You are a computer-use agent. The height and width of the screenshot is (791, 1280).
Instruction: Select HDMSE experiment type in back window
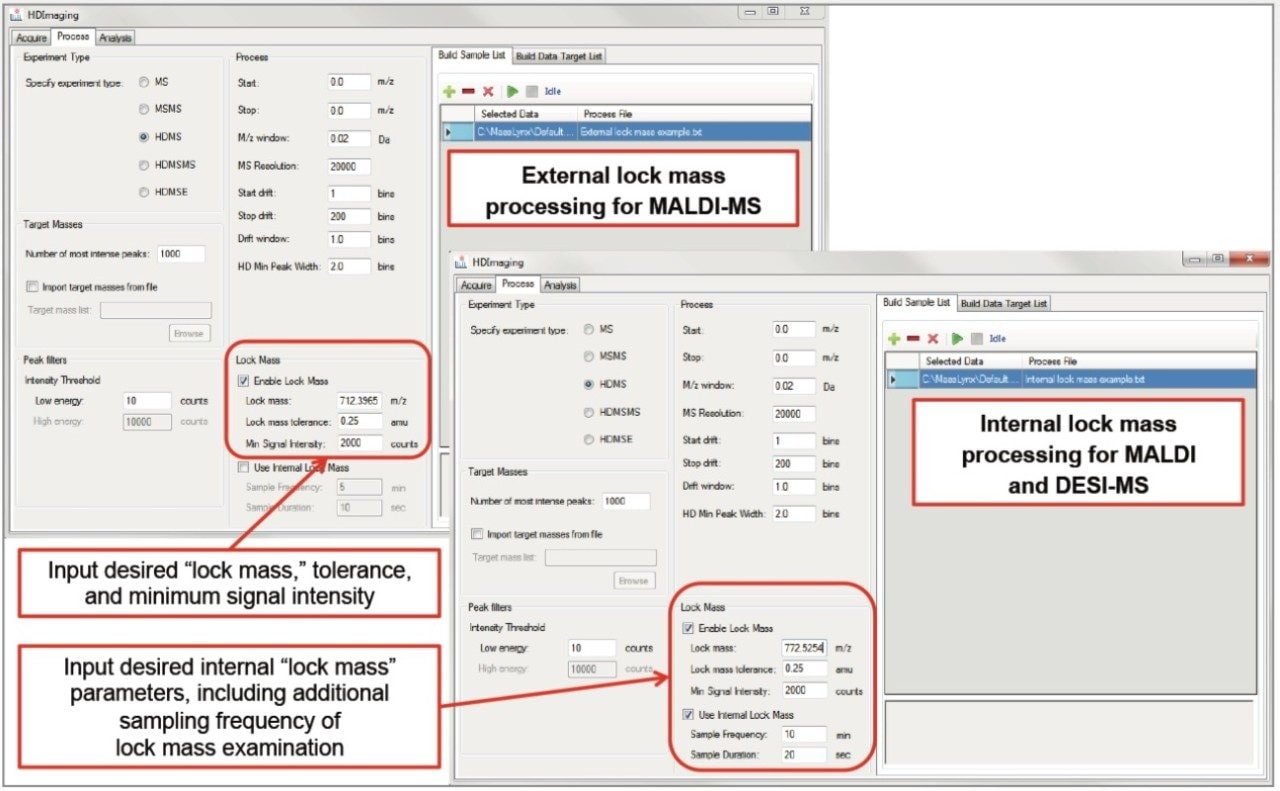click(x=144, y=192)
